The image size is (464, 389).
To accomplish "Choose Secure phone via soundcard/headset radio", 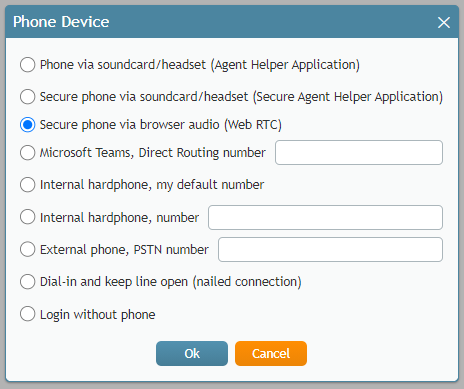I will [x=27, y=97].
